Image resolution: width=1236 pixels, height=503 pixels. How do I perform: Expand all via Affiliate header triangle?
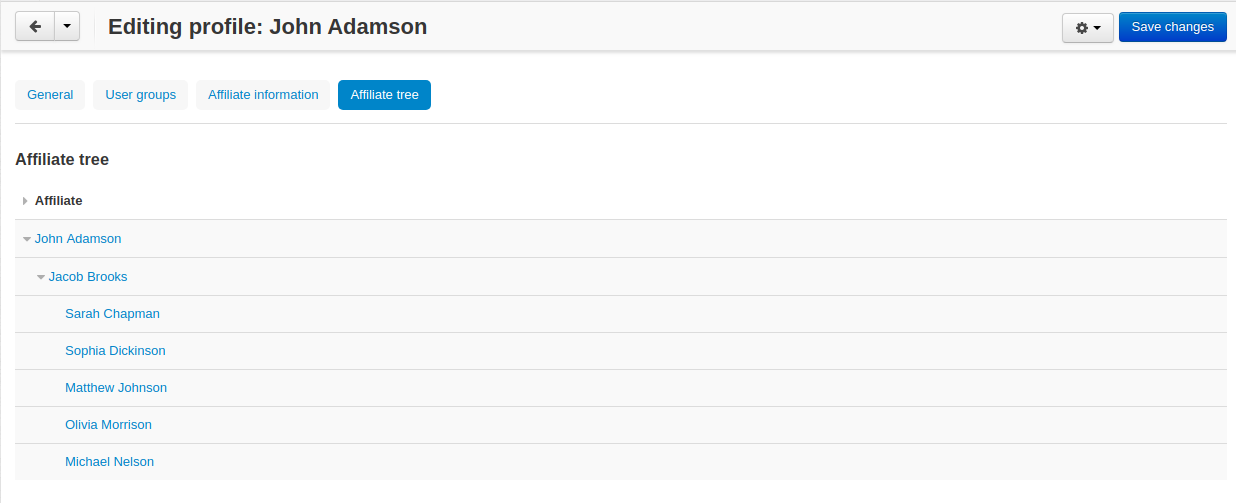coord(25,201)
